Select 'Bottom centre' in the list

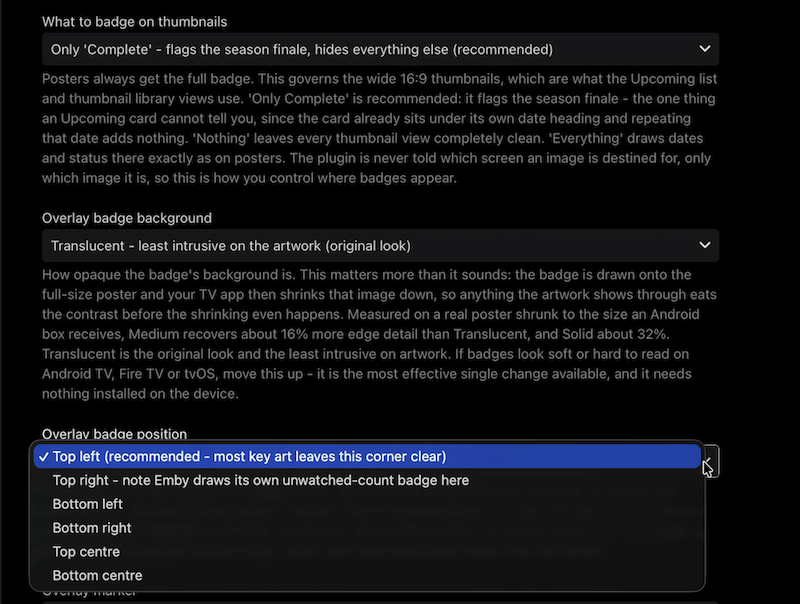(x=367, y=575)
